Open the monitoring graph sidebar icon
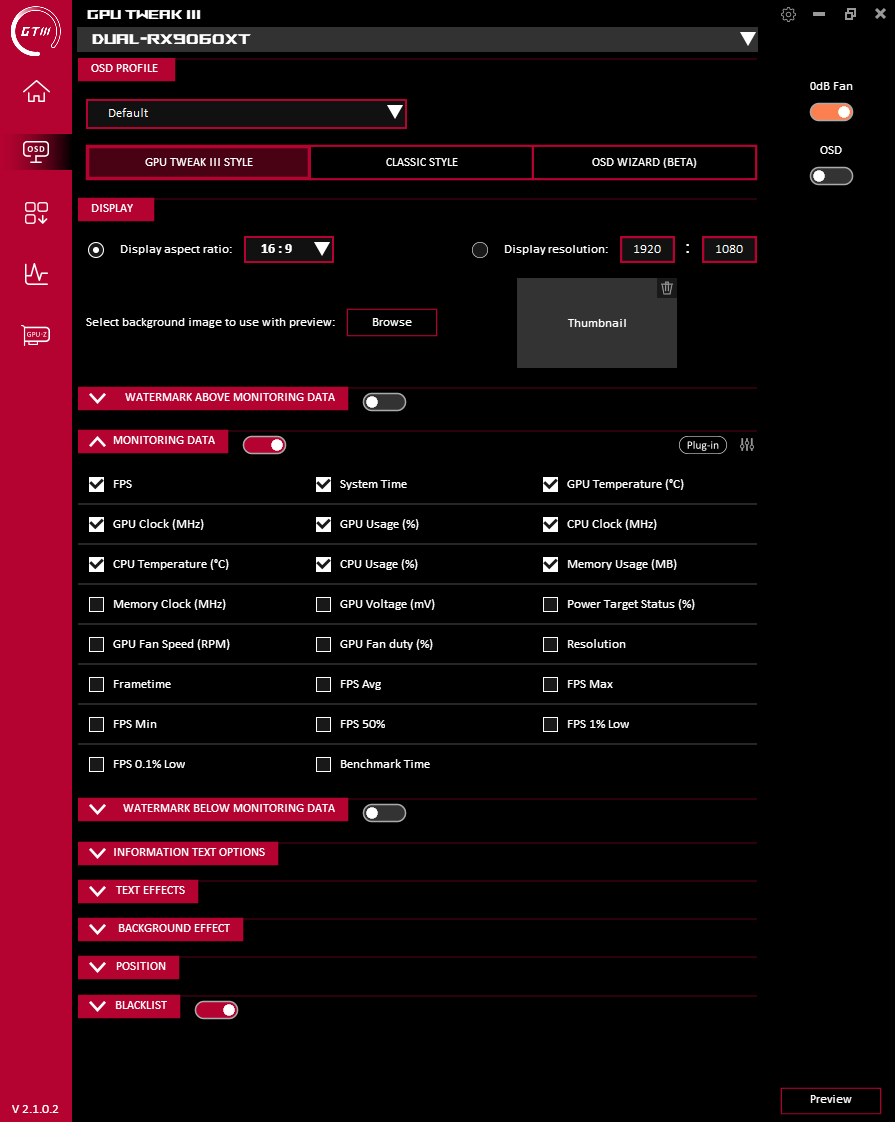This screenshot has width=895, height=1122. click(36, 273)
